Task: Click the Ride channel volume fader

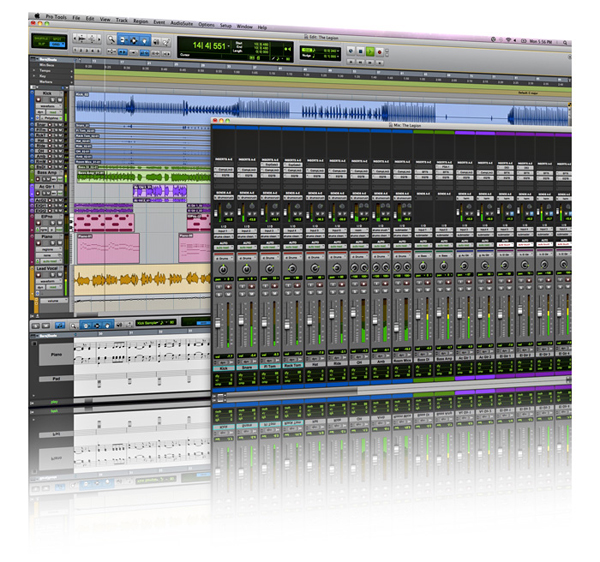Action: (x=331, y=315)
